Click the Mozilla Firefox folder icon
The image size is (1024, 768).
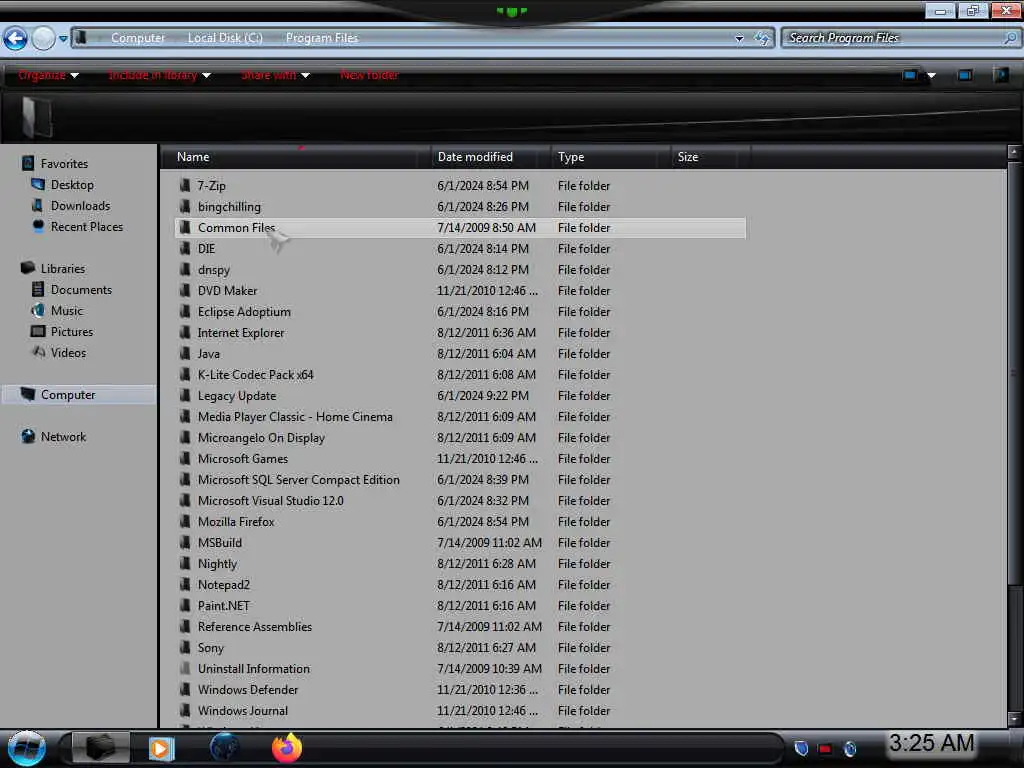[x=185, y=521]
